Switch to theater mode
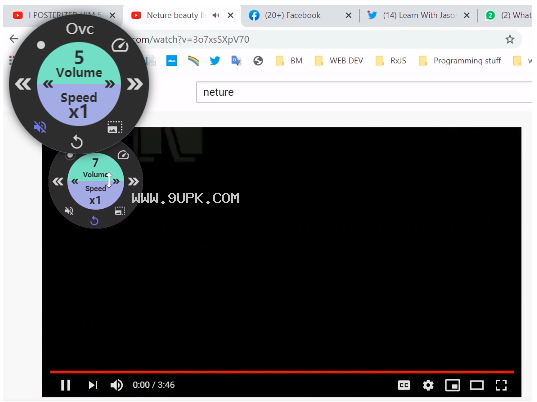The width and height of the screenshot is (537, 402). pos(477,385)
